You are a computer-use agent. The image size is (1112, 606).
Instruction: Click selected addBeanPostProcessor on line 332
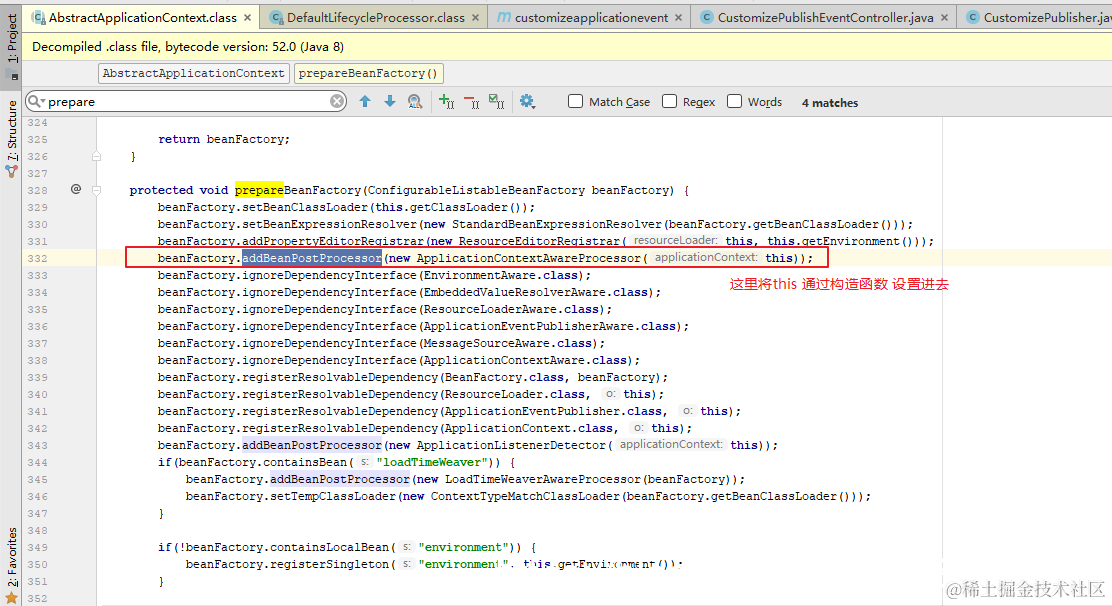311,258
